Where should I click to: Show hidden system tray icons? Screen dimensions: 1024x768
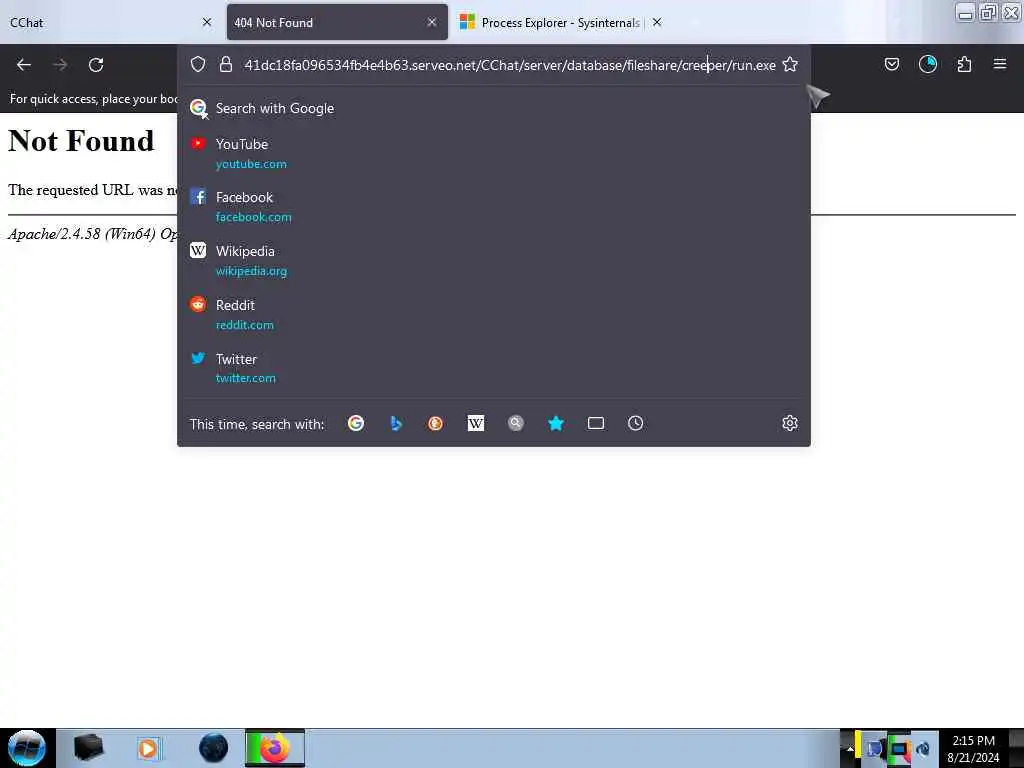click(850, 748)
